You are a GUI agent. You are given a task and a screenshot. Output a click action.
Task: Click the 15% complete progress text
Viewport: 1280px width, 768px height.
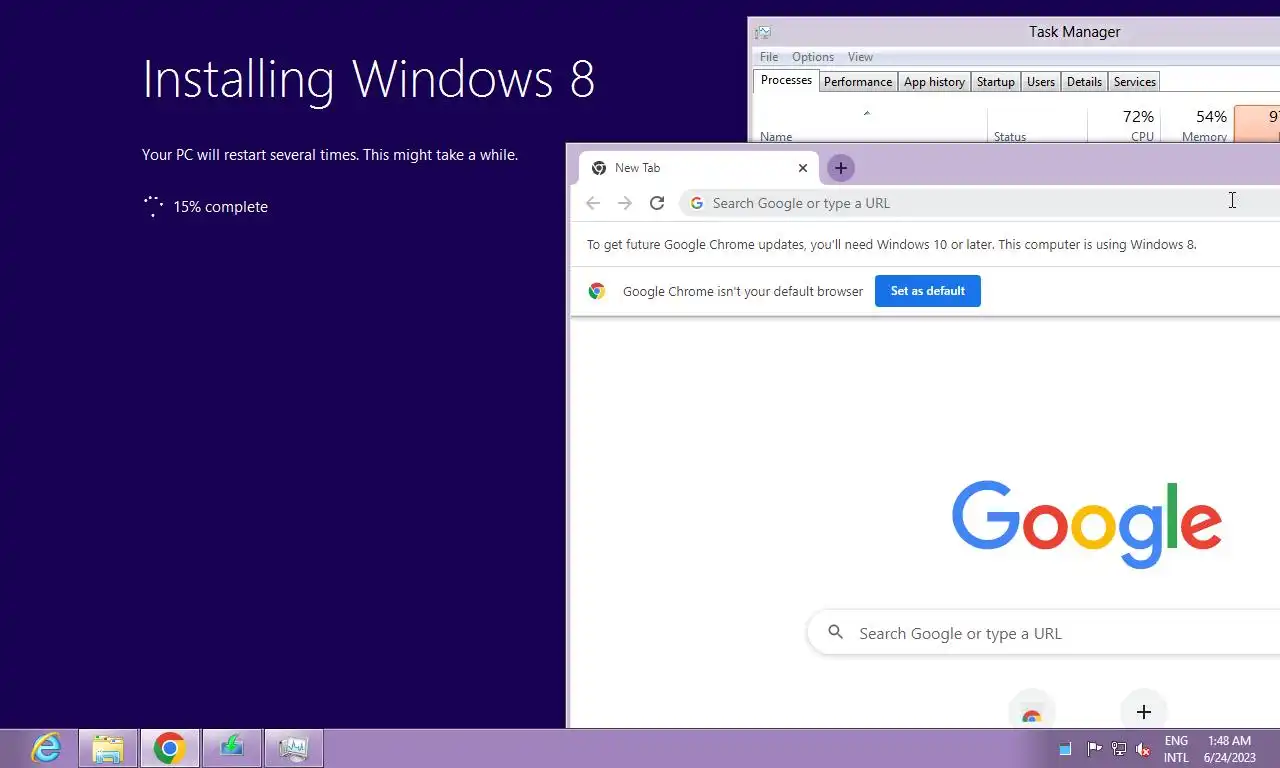coord(220,207)
